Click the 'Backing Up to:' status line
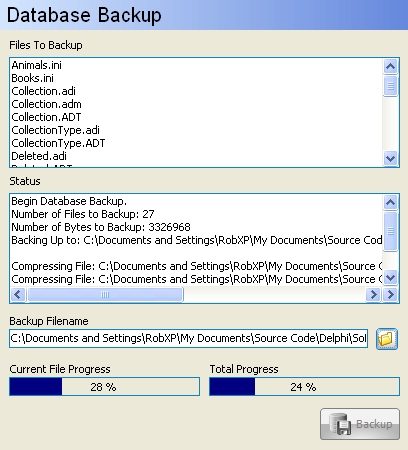 [197, 240]
